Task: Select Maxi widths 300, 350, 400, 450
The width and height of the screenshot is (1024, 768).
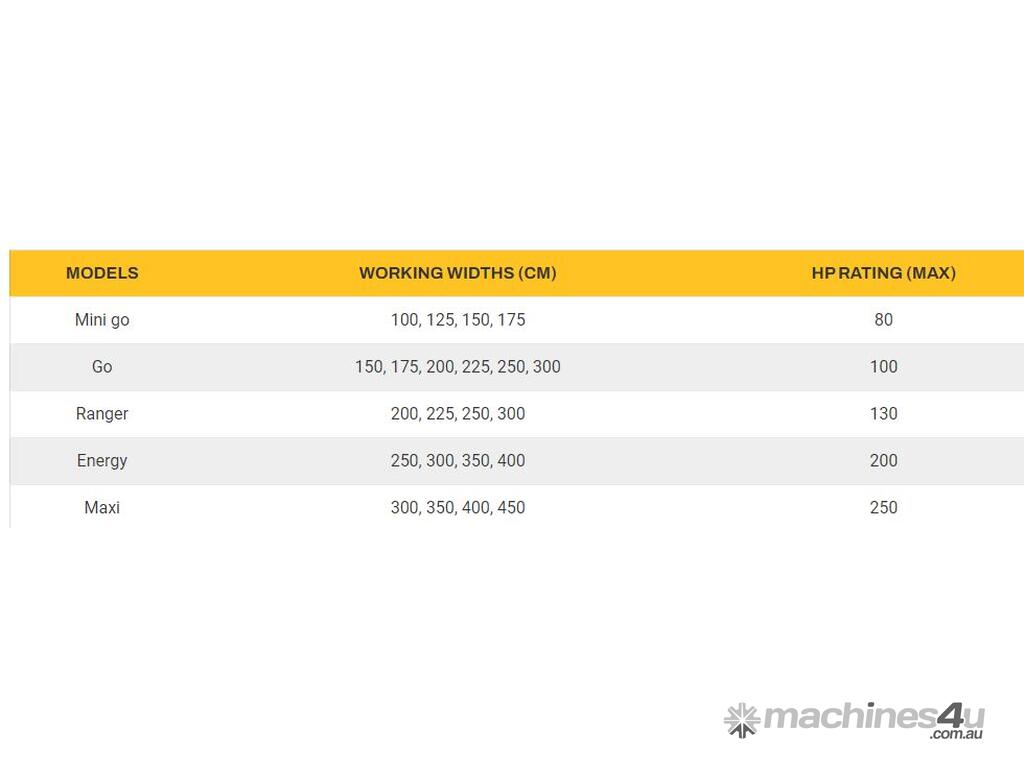Action: point(458,508)
